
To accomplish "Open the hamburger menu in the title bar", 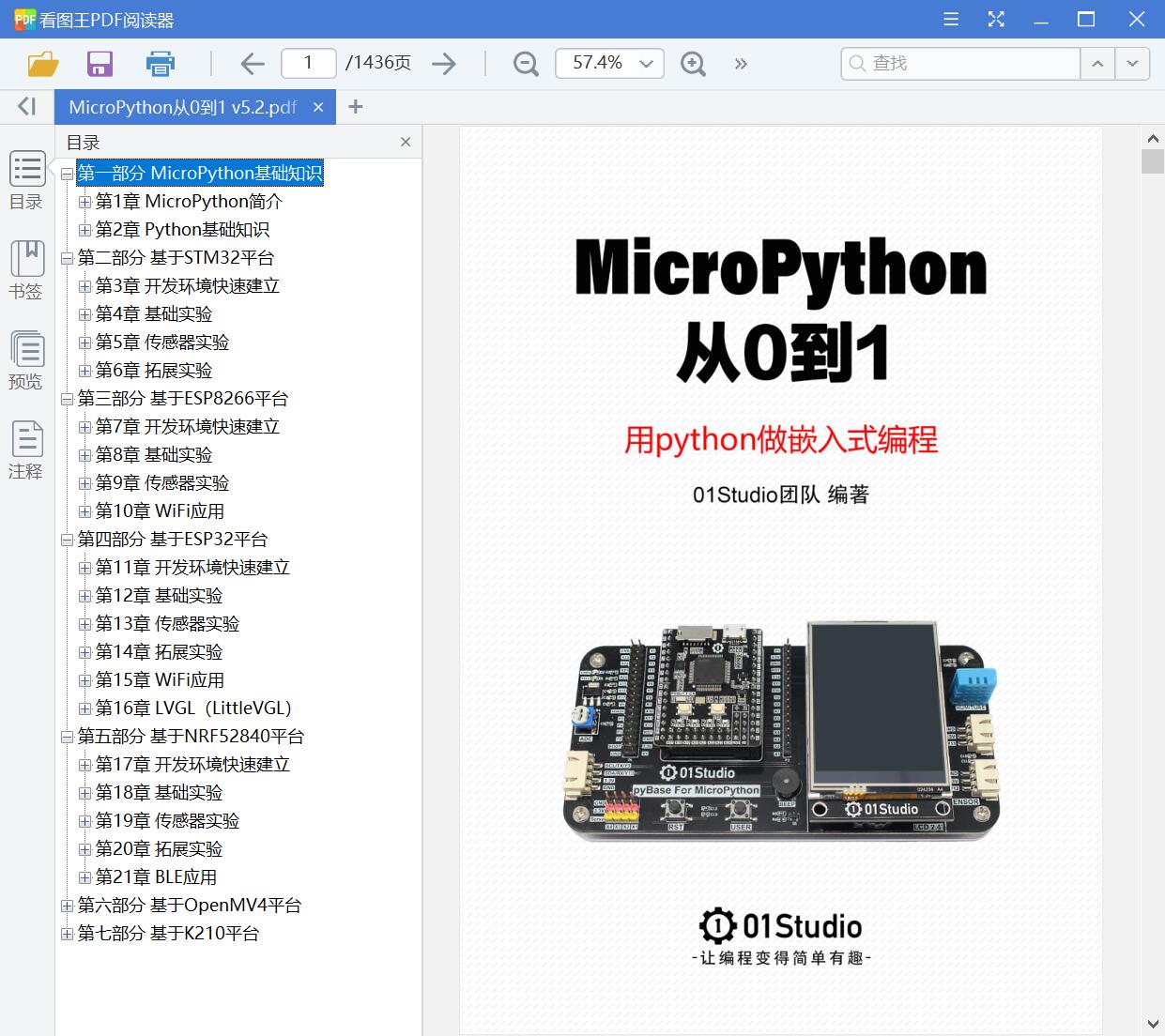I will 949,19.
